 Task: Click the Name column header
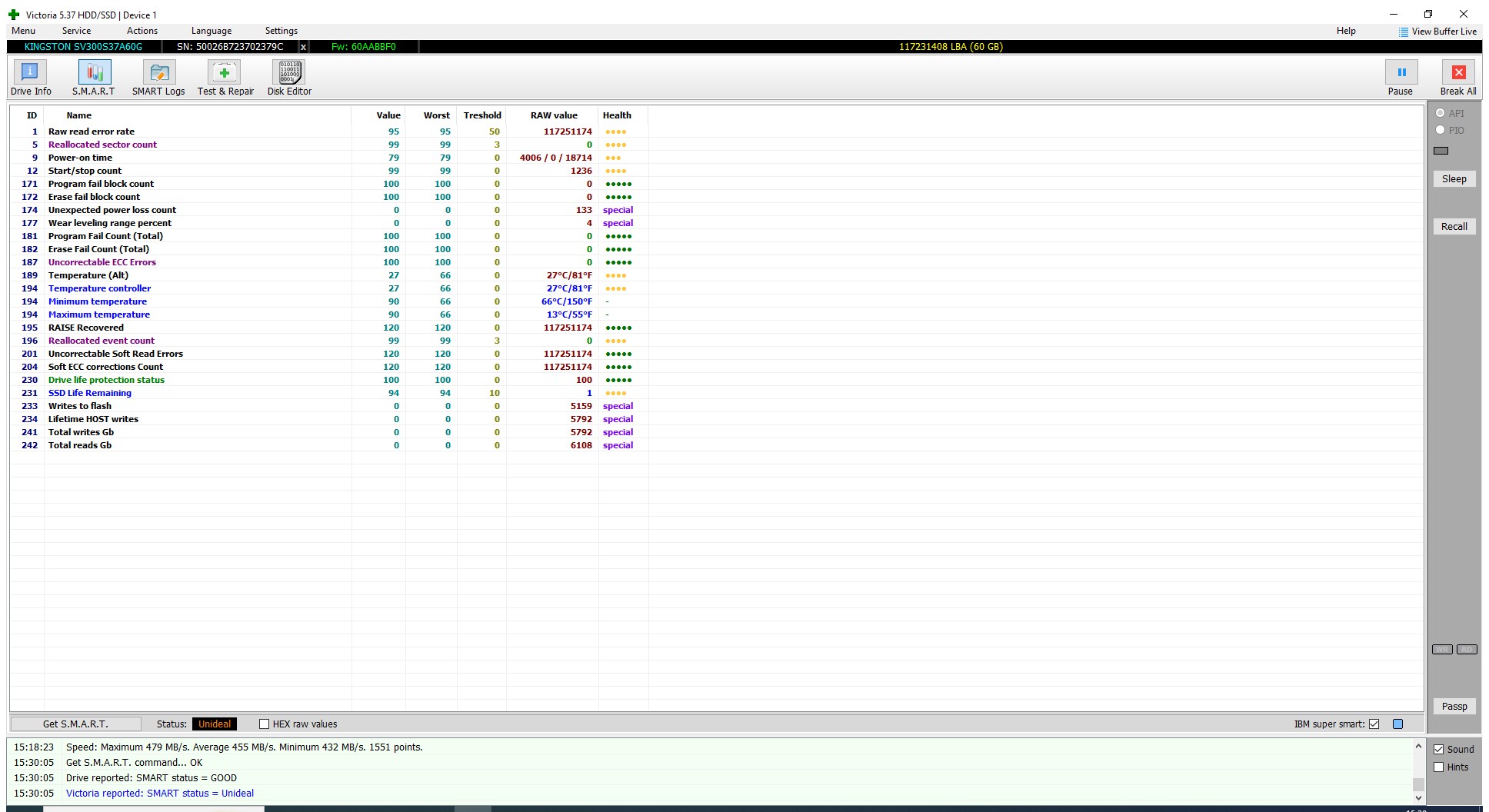(79, 115)
